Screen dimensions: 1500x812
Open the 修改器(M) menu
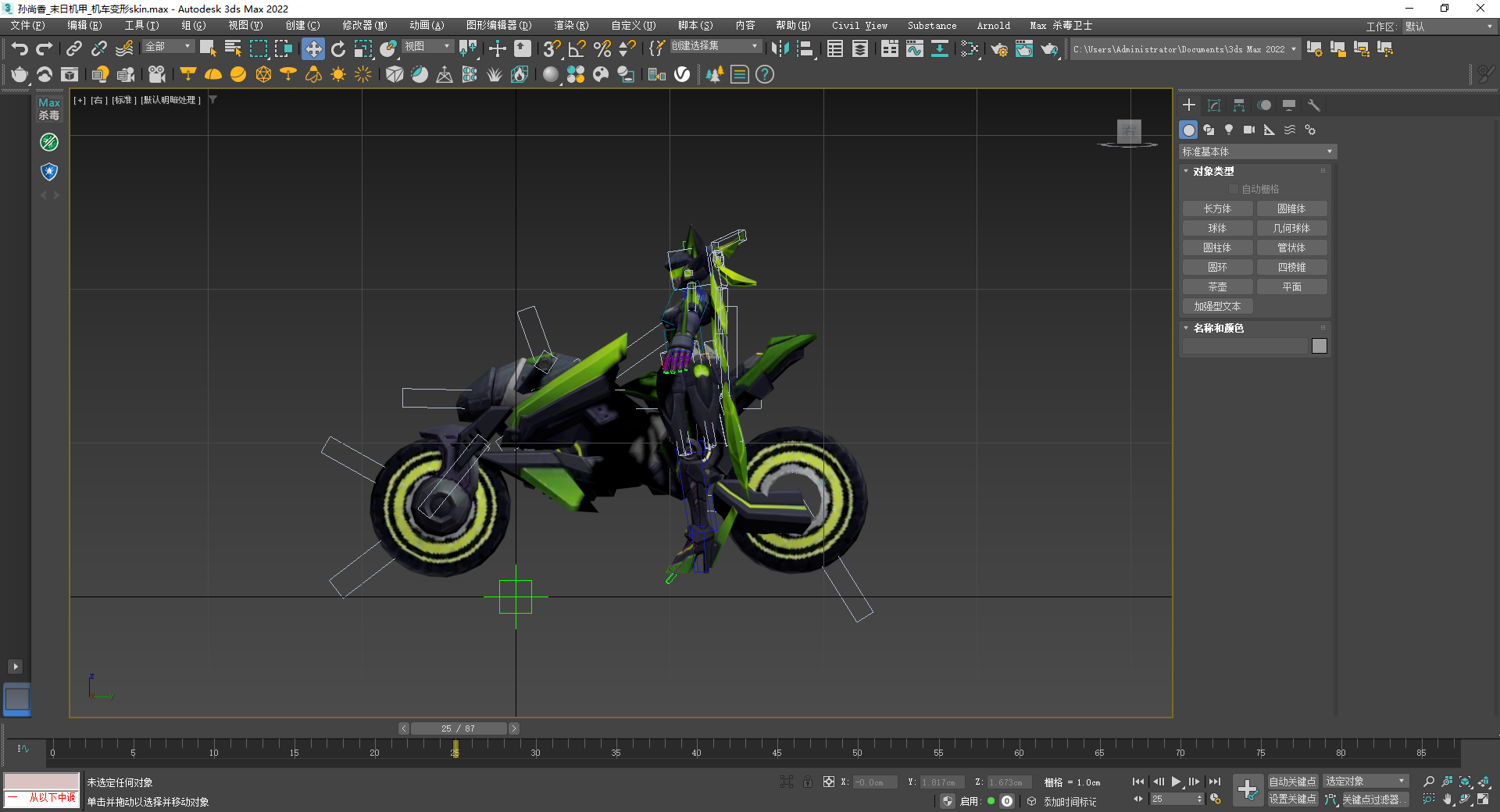[364, 26]
